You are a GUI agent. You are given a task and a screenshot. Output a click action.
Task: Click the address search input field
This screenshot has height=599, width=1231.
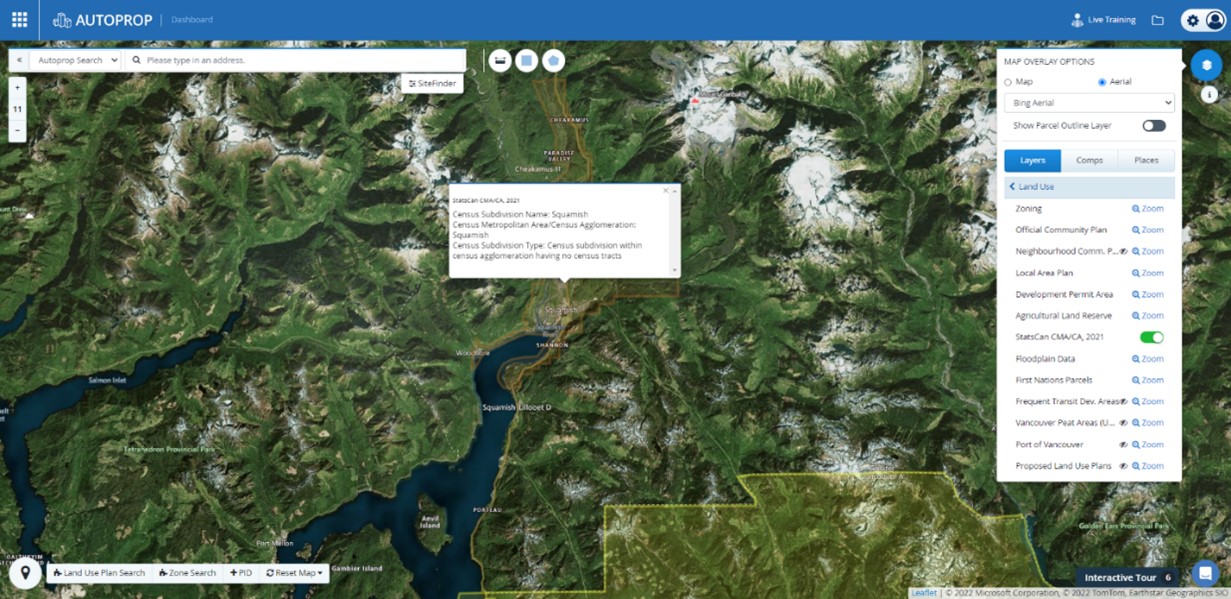pyautogui.click(x=300, y=60)
